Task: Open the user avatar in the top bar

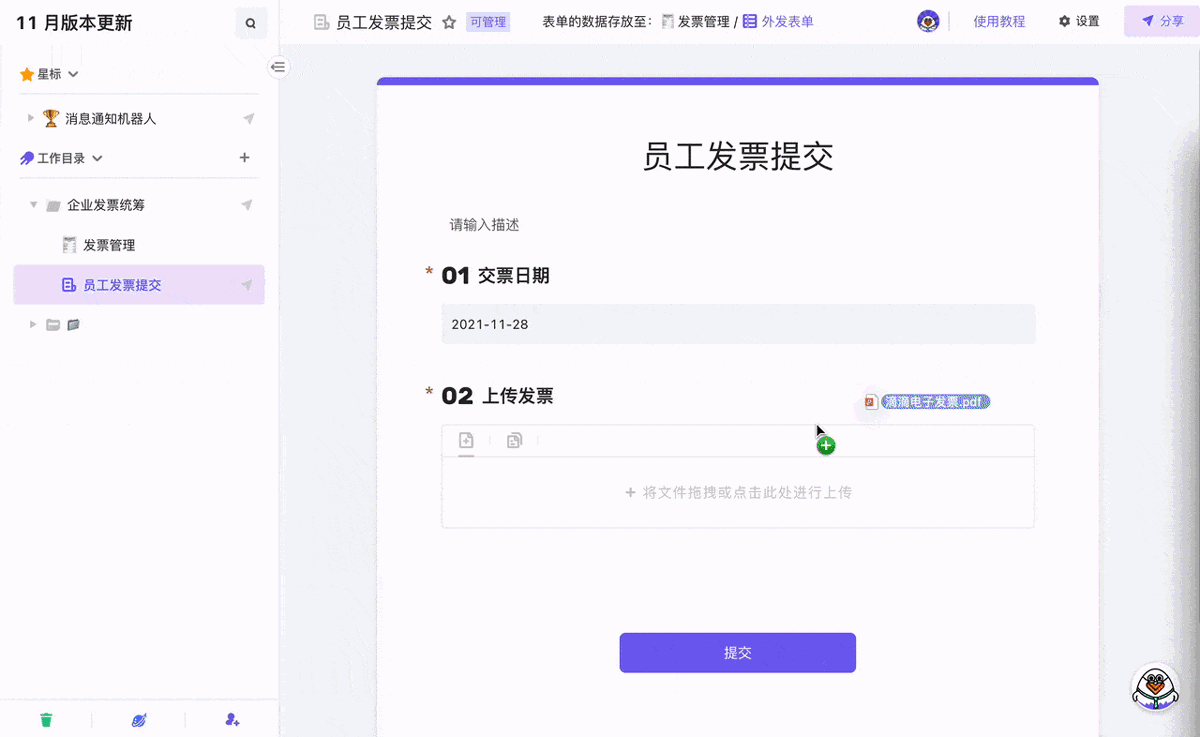Action: pos(928,21)
